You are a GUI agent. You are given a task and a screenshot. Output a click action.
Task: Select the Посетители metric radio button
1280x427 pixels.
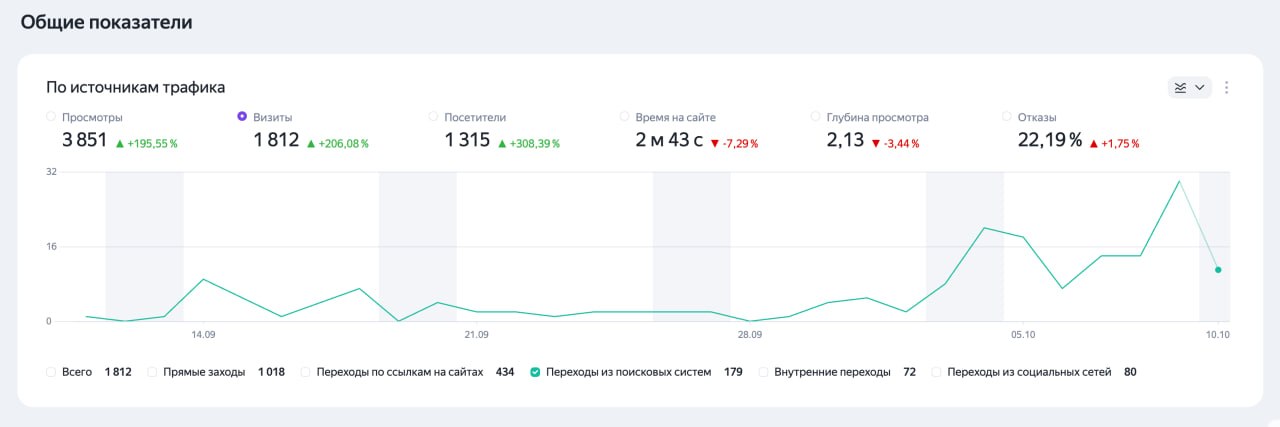[x=433, y=117]
